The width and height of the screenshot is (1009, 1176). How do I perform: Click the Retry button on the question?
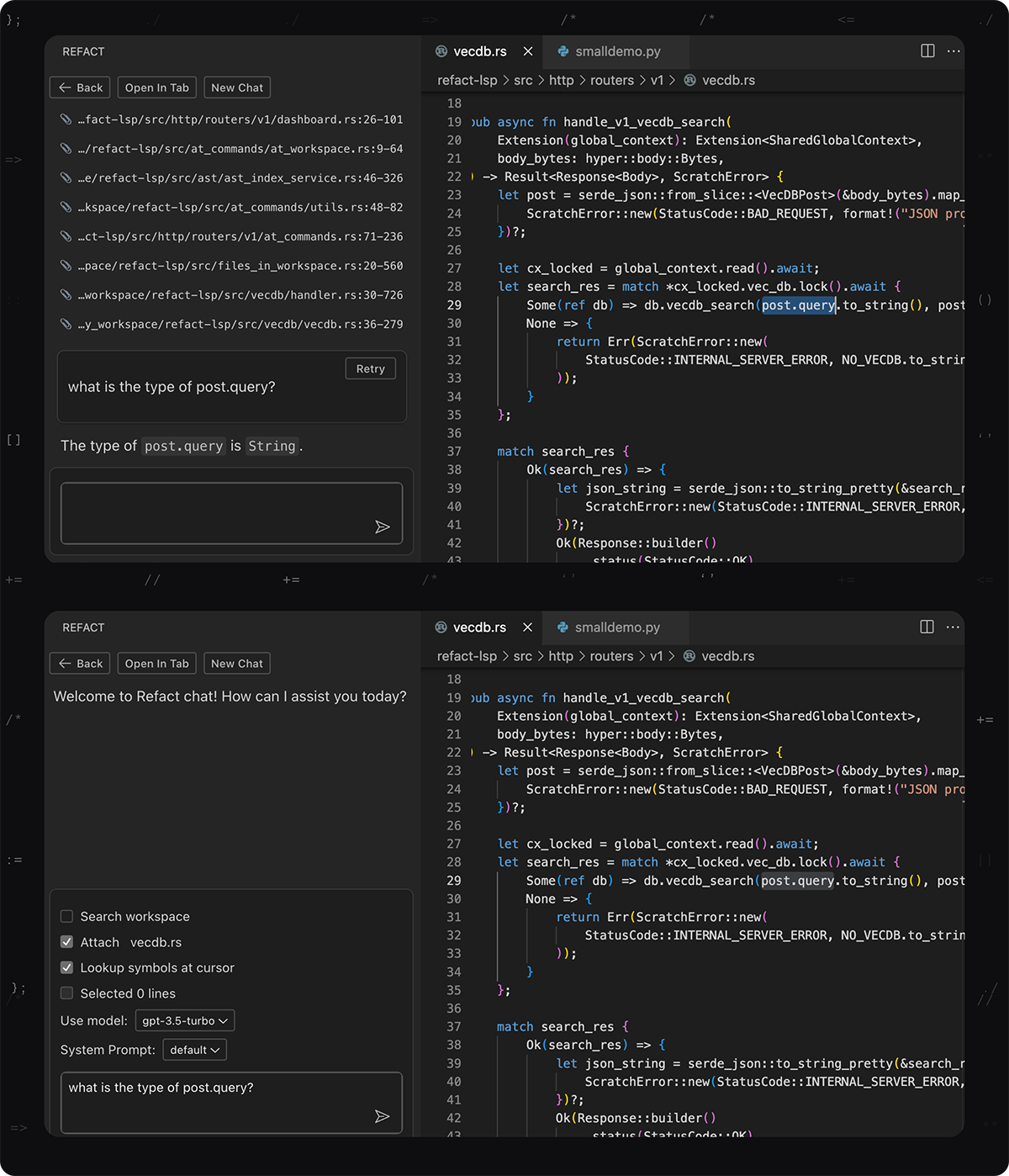(x=370, y=368)
